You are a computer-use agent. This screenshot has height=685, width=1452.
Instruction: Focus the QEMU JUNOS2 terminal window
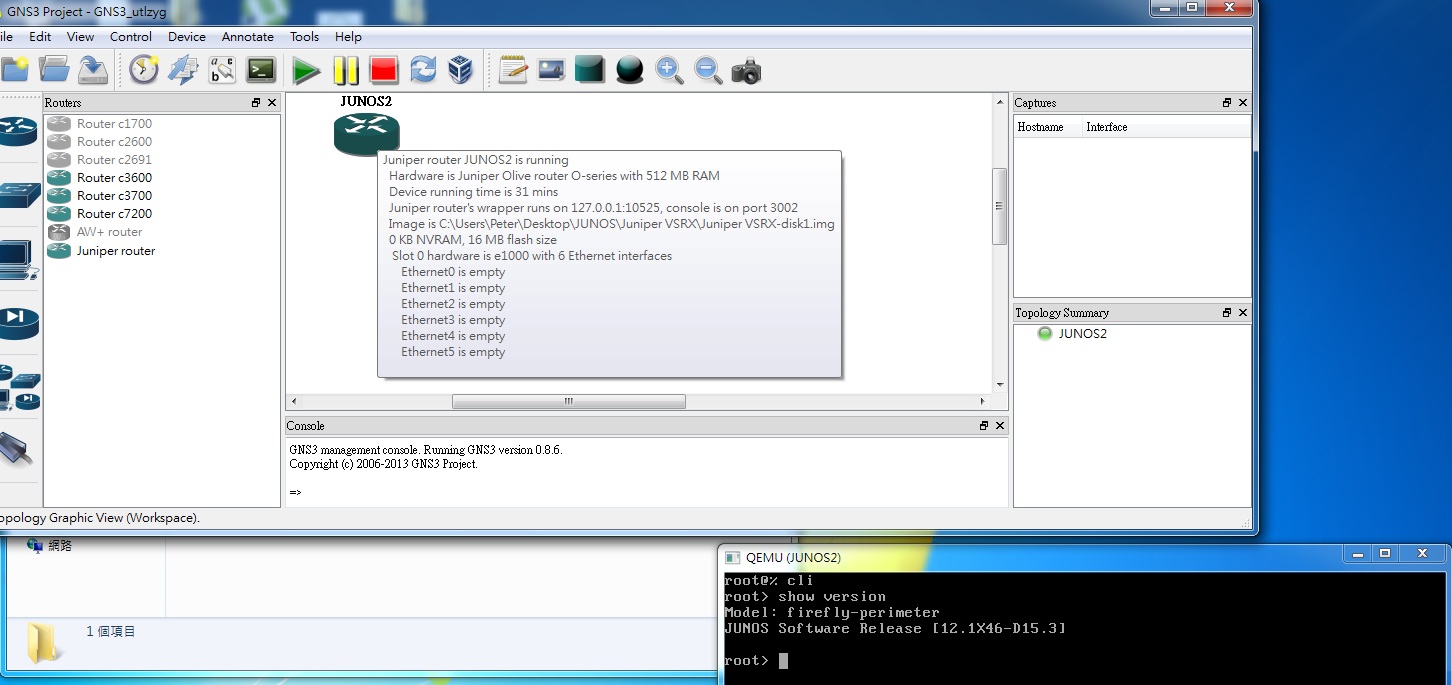click(1085, 628)
